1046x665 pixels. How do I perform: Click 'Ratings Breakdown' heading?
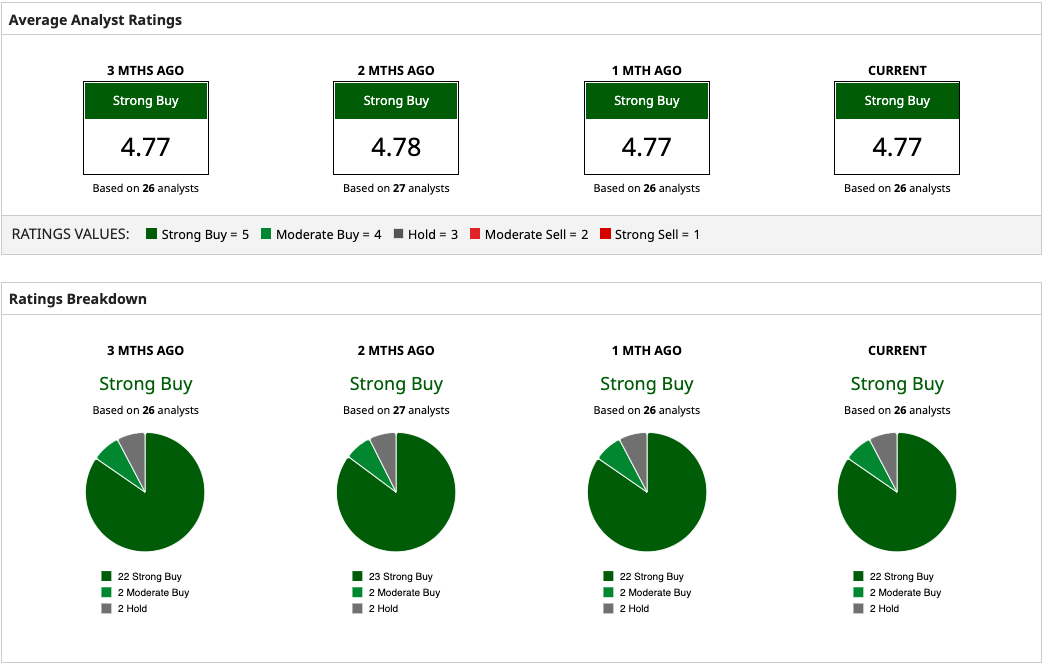coord(77,299)
